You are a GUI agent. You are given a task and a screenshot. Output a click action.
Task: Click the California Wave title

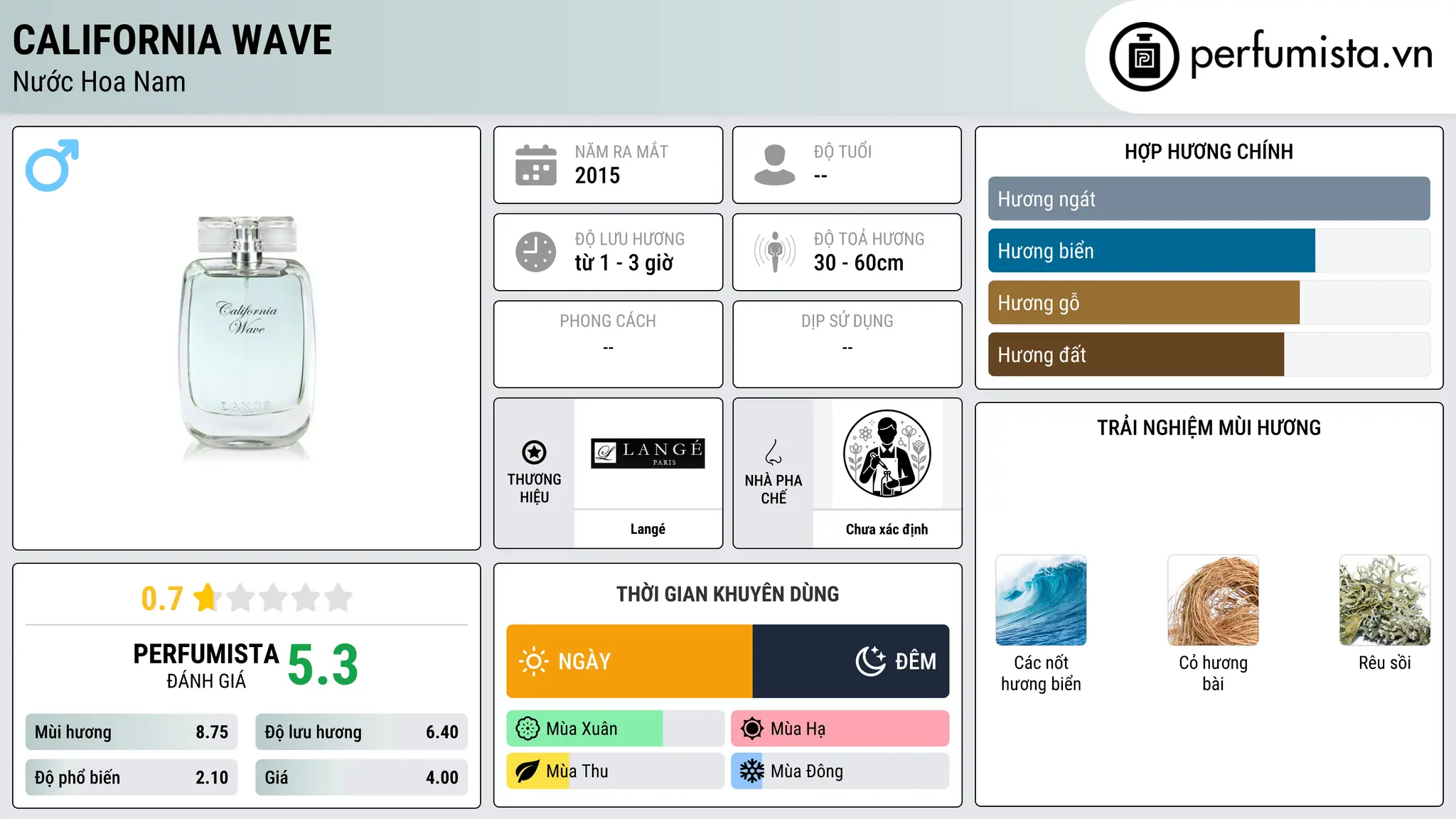173,40
